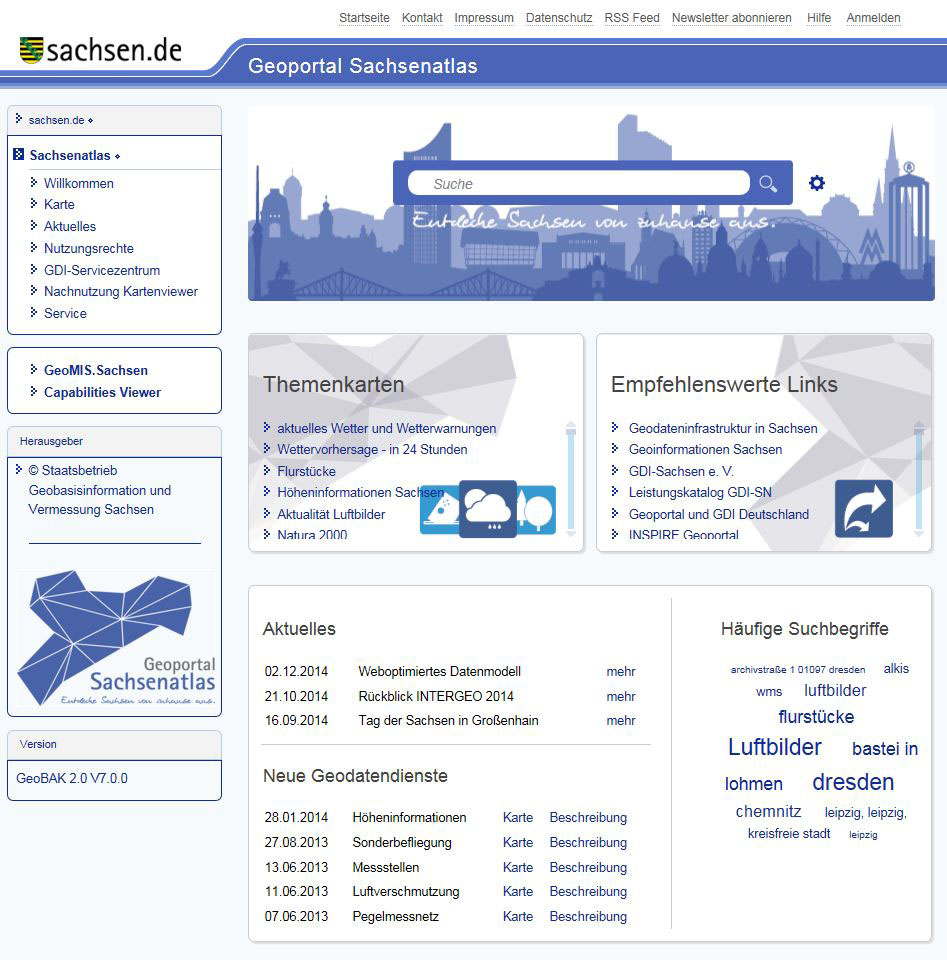Click Empfehlenswerte Links list scrollbar
Image resolution: width=947 pixels, height=960 pixels.
tap(919, 479)
